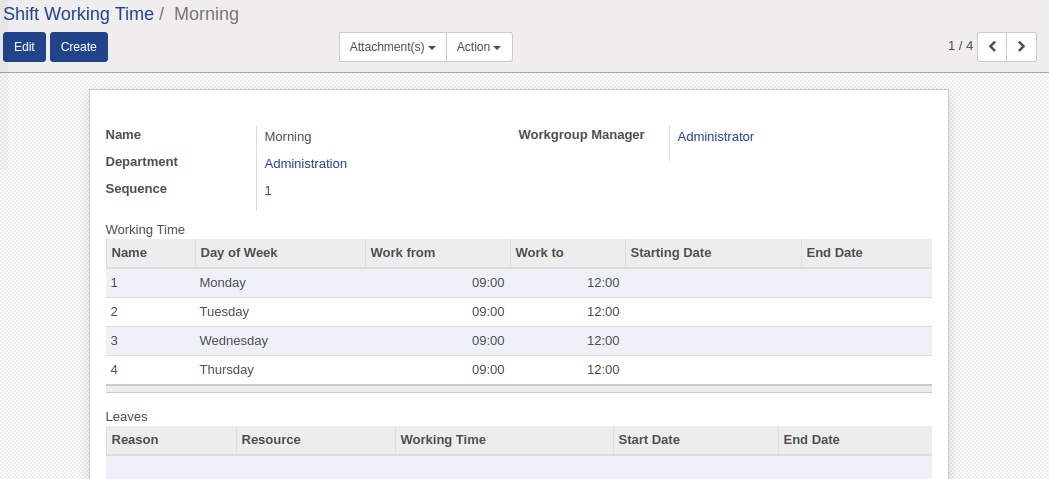Sort Working Time by Starting Date
The height and width of the screenshot is (479, 1049).
[x=671, y=253]
